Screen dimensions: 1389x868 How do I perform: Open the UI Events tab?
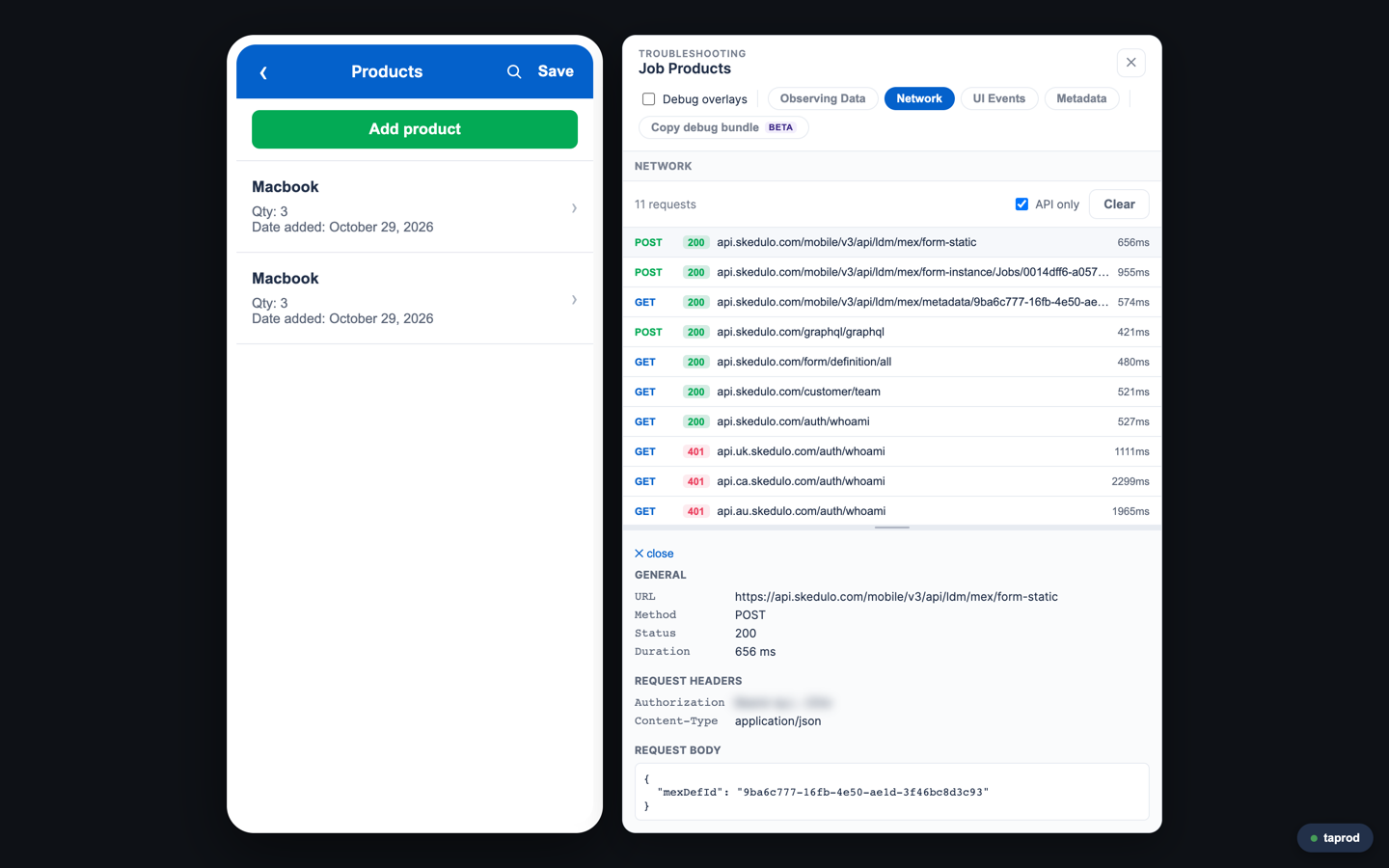pyautogui.click(x=999, y=98)
